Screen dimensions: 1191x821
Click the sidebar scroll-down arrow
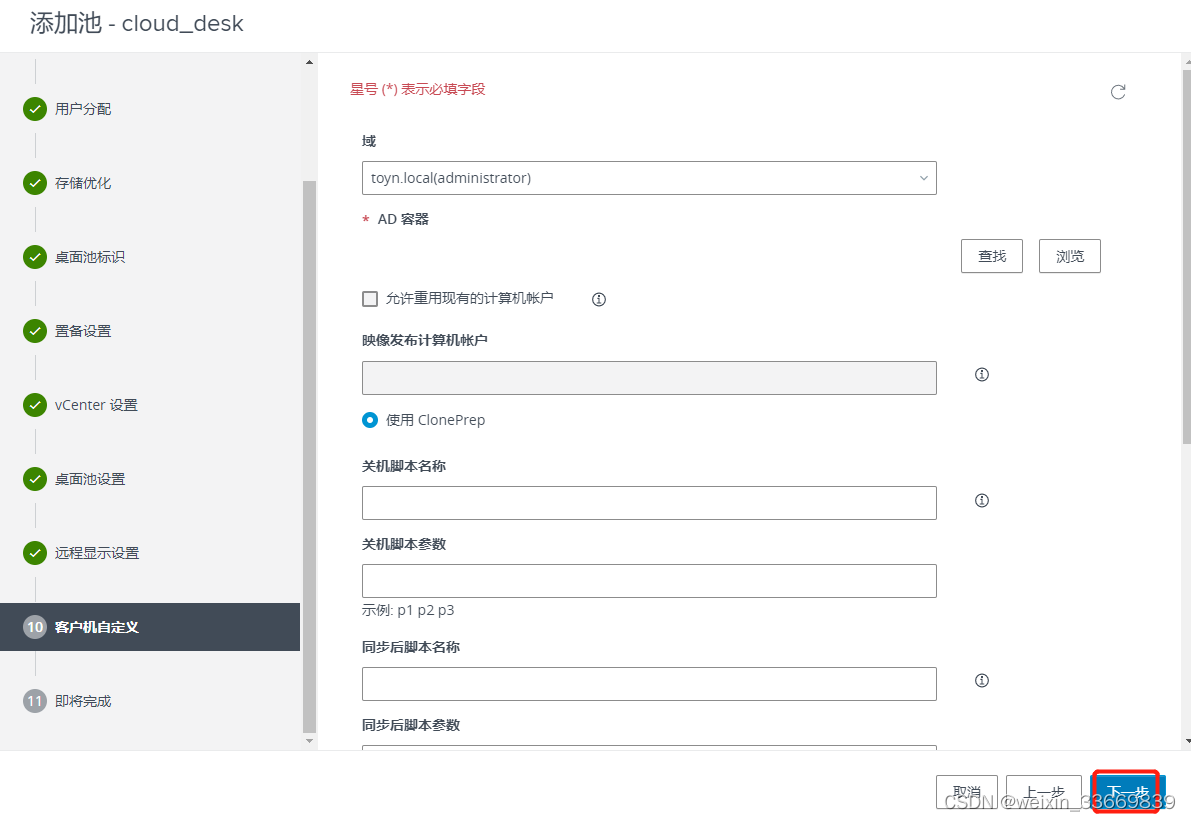pos(309,740)
